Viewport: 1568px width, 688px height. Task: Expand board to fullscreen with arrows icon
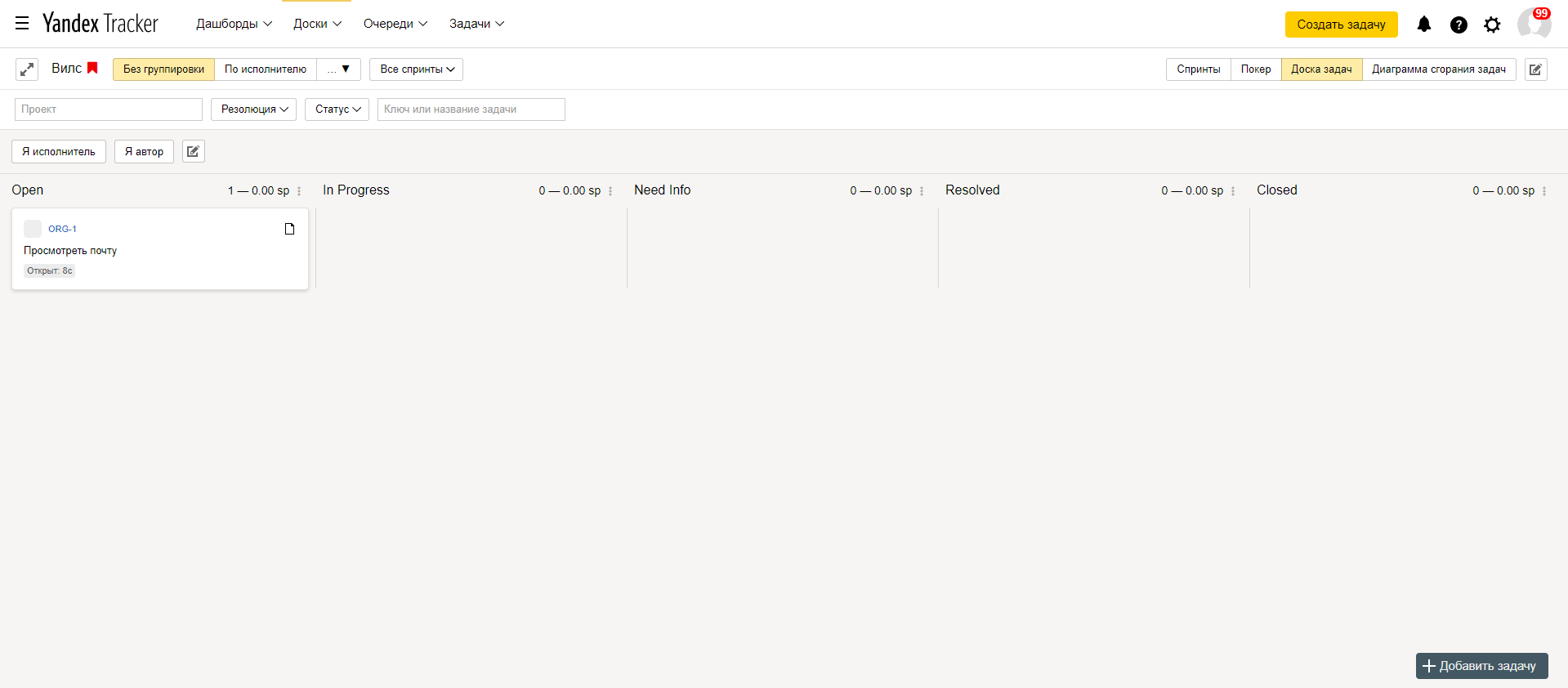(x=27, y=69)
